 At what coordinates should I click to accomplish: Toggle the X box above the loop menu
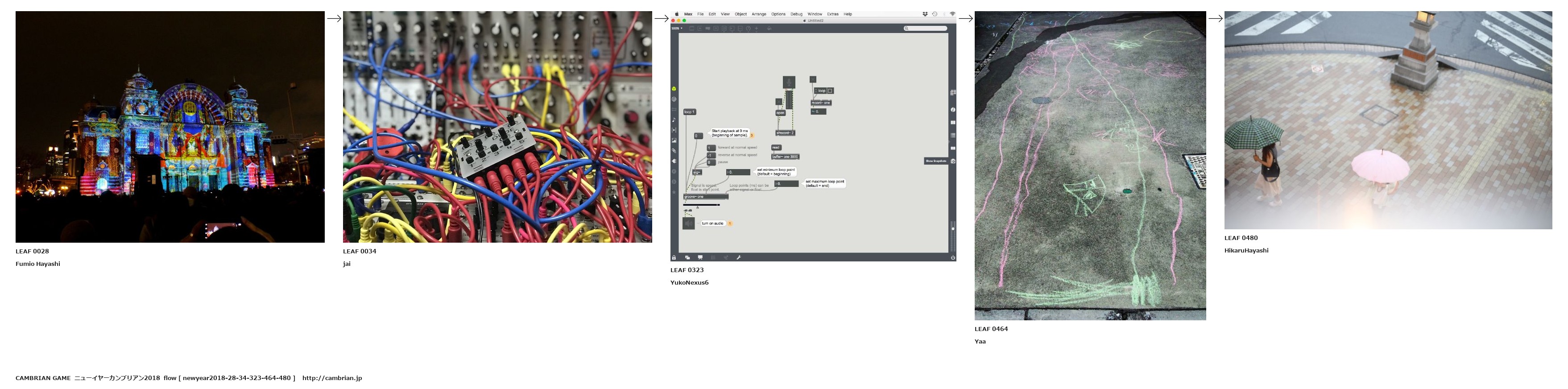pyautogui.click(x=813, y=79)
